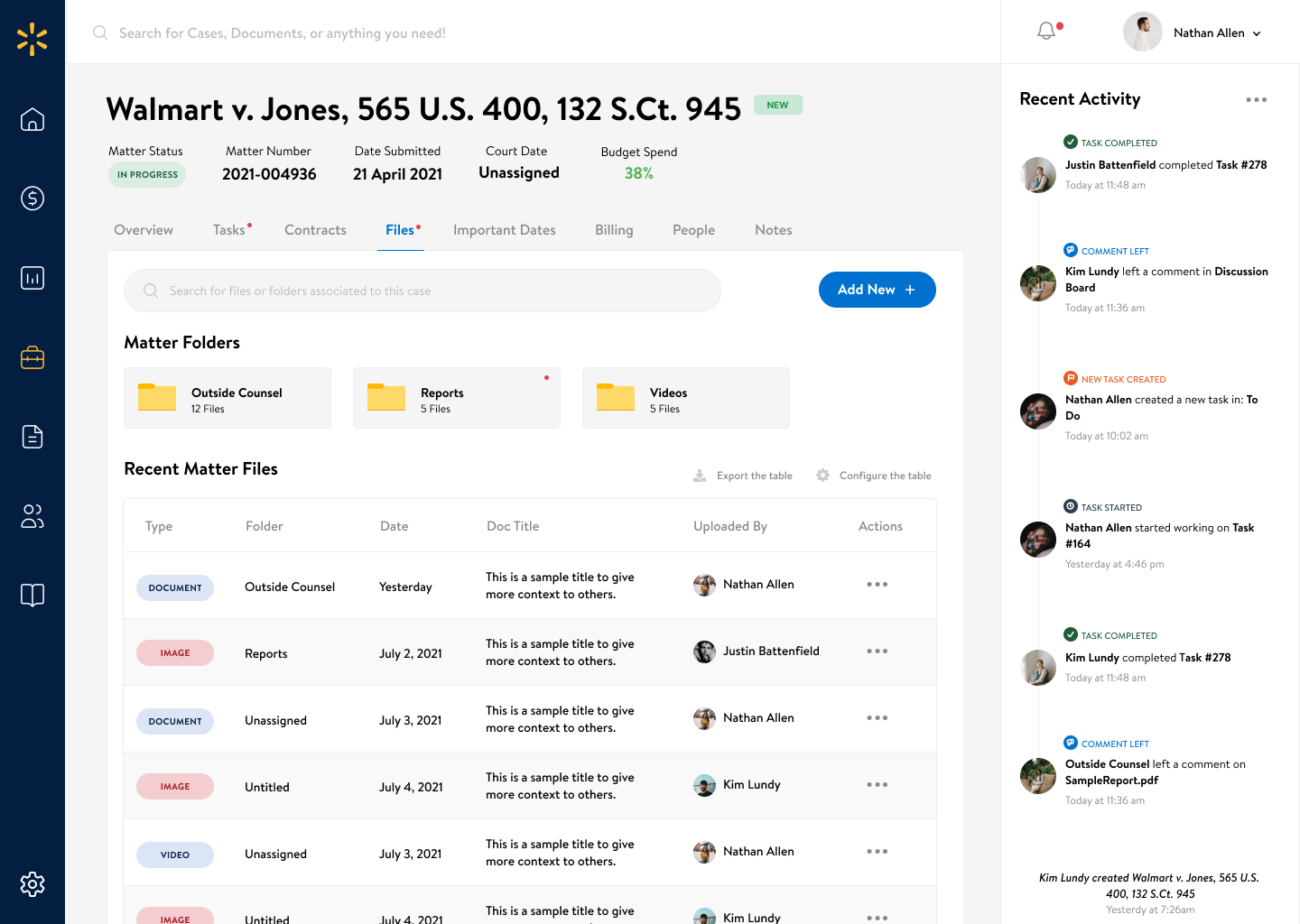Open the Outside Counsel folder
The width and height of the screenshot is (1300, 924).
pos(227,398)
